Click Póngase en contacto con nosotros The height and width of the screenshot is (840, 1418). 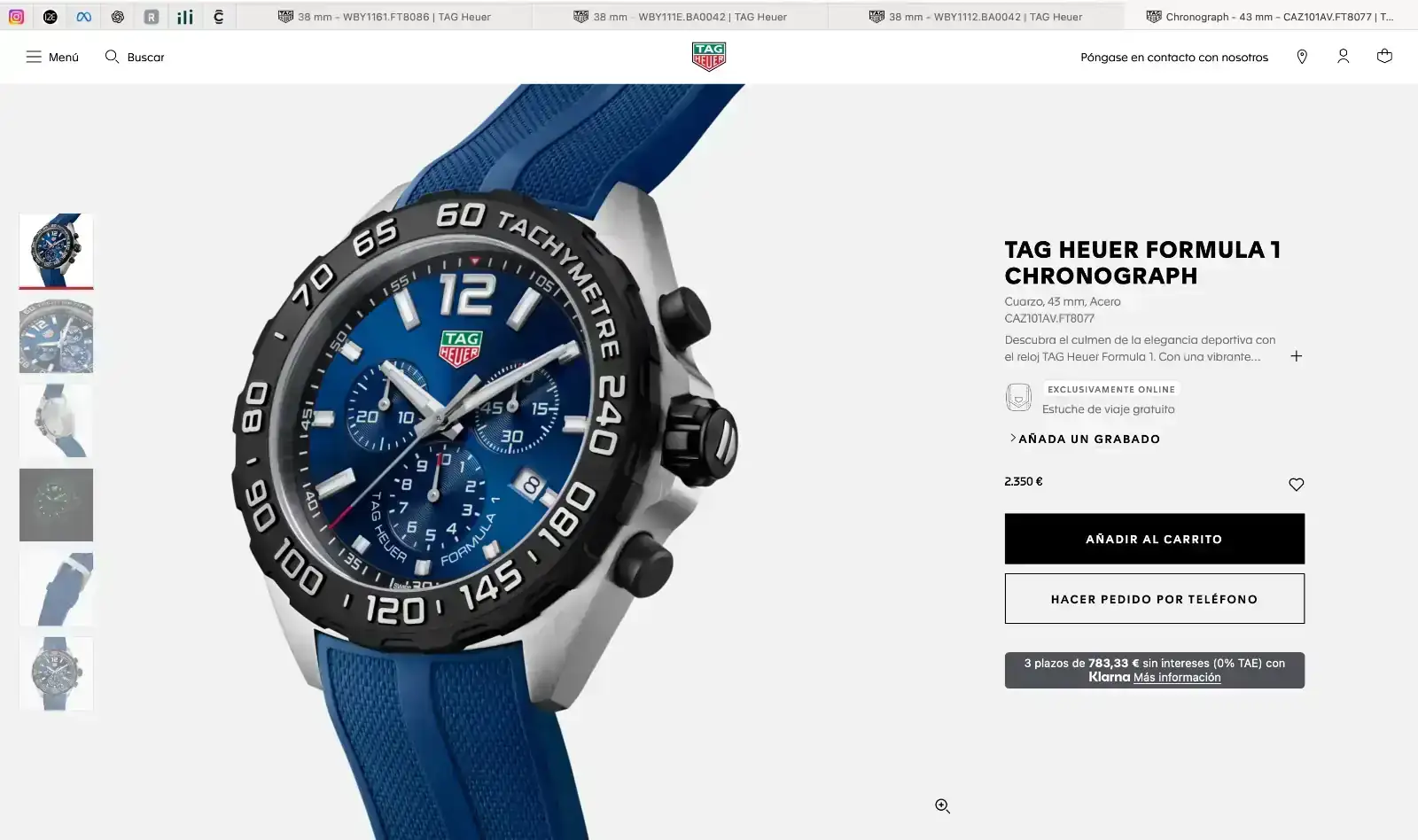[1174, 57]
